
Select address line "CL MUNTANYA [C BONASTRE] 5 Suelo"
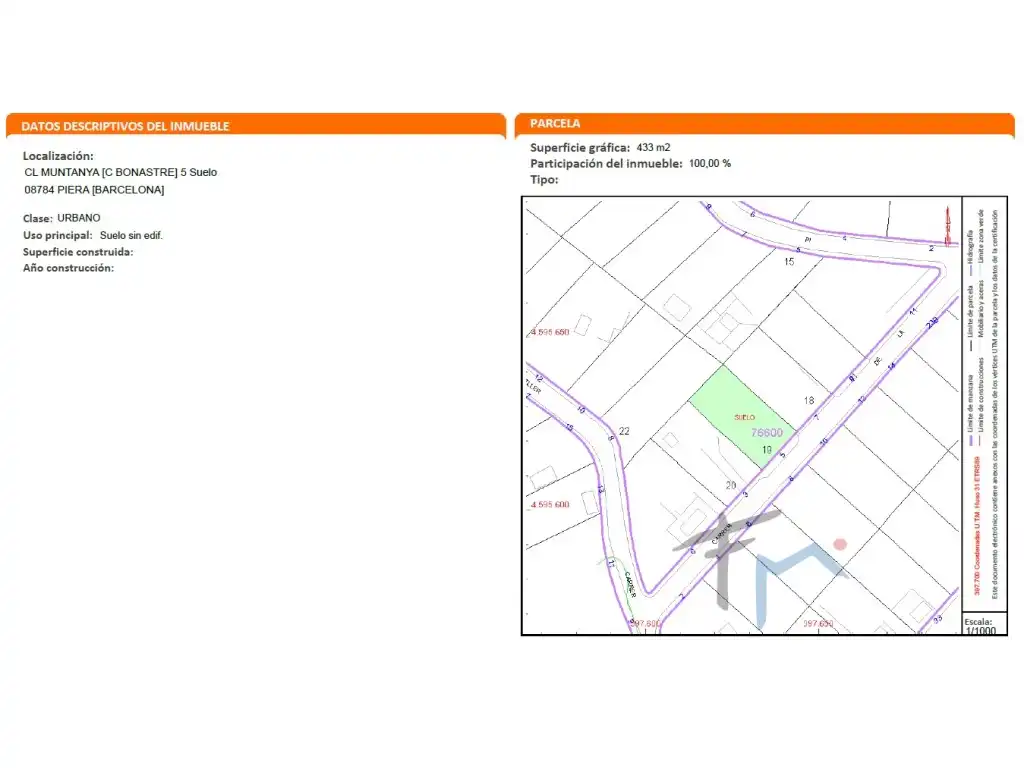[x=121, y=172]
